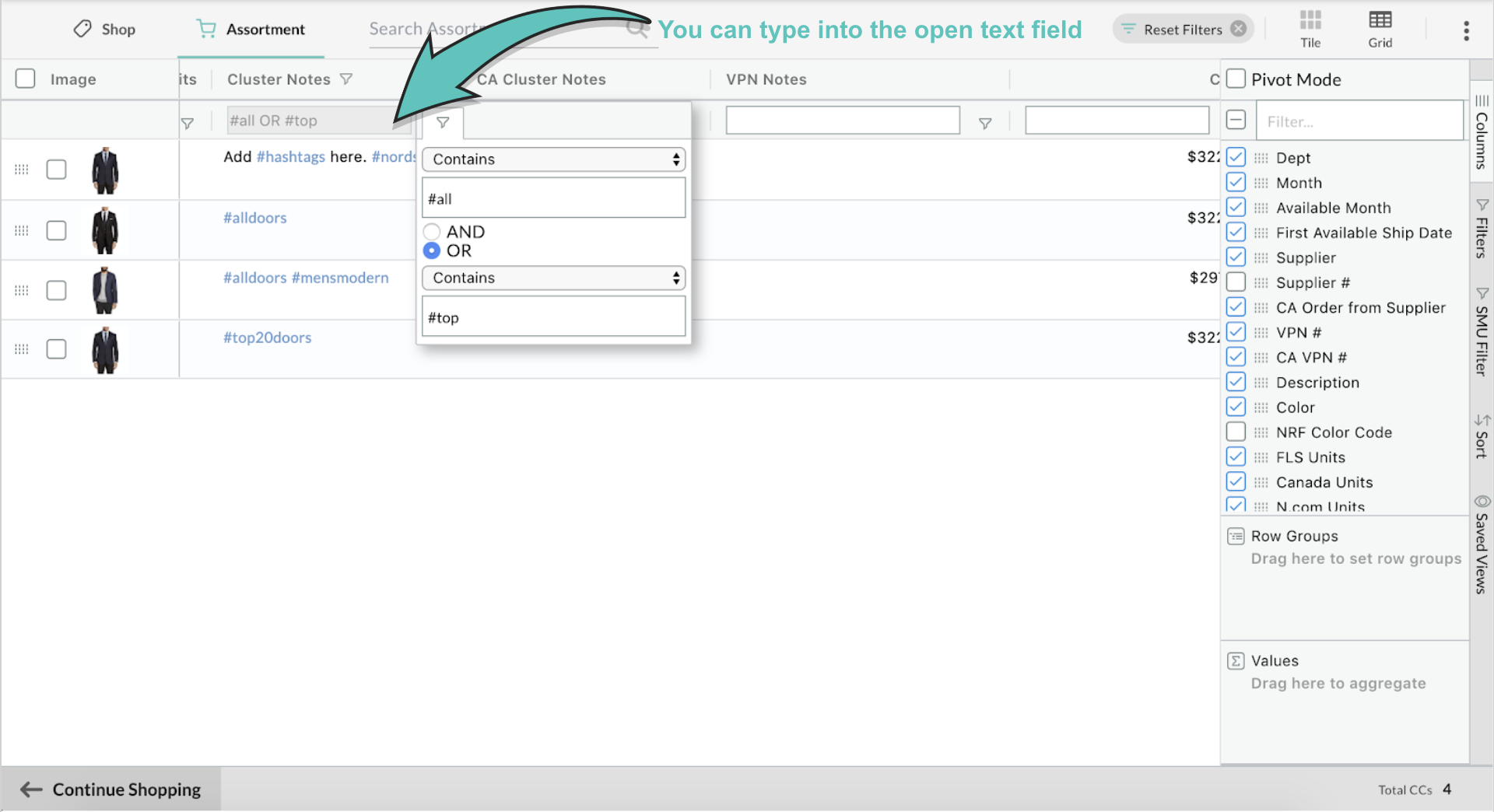Image resolution: width=1494 pixels, height=812 pixels.
Task: Open the Sort side panel
Action: (x=1482, y=436)
